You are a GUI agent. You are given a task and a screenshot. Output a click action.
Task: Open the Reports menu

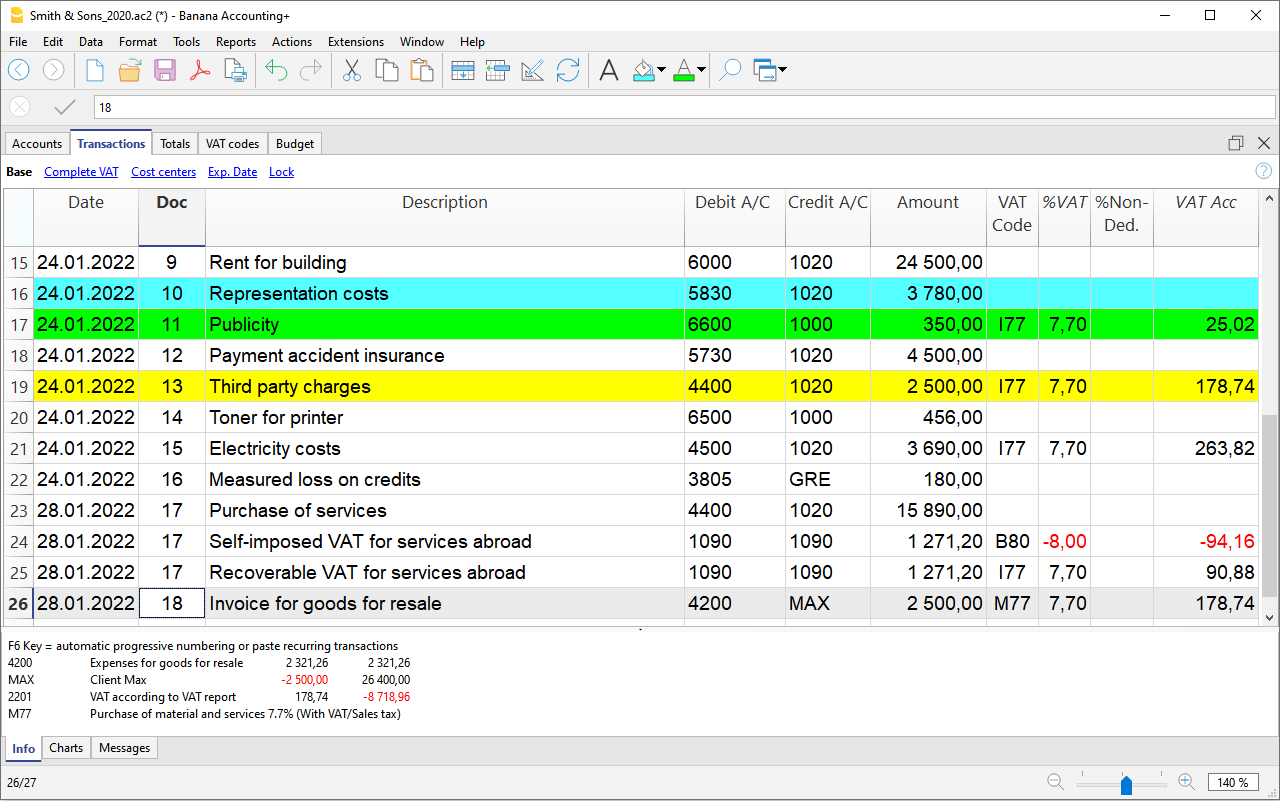[235, 42]
